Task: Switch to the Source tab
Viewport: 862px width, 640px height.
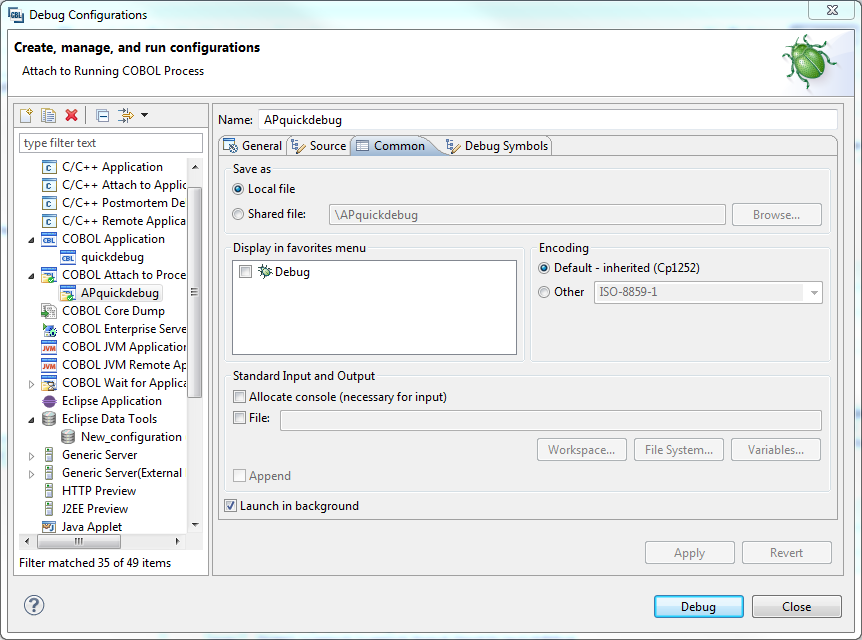Action: pyautogui.click(x=319, y=146)
